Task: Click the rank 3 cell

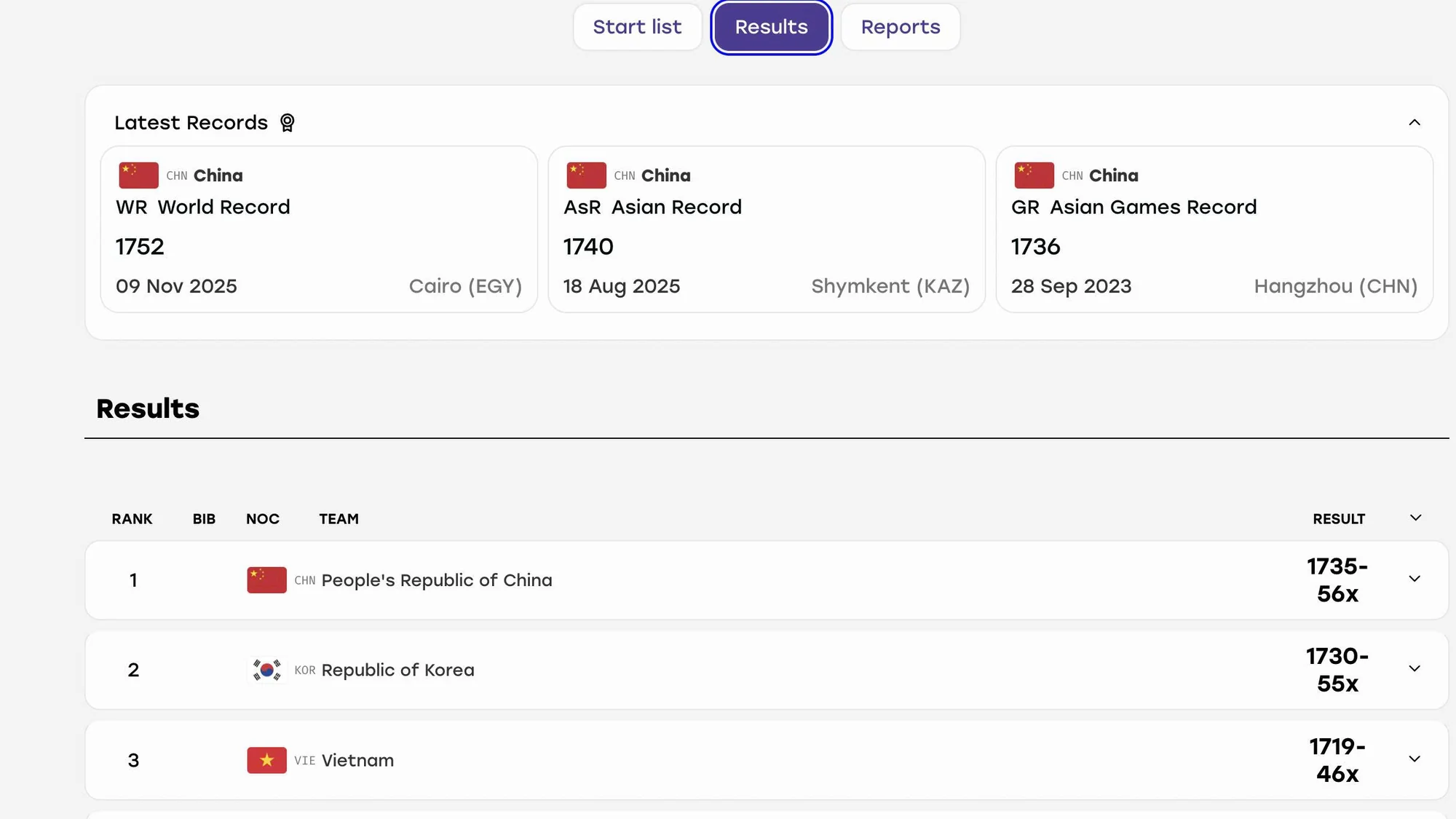Action: pos(133,760)
